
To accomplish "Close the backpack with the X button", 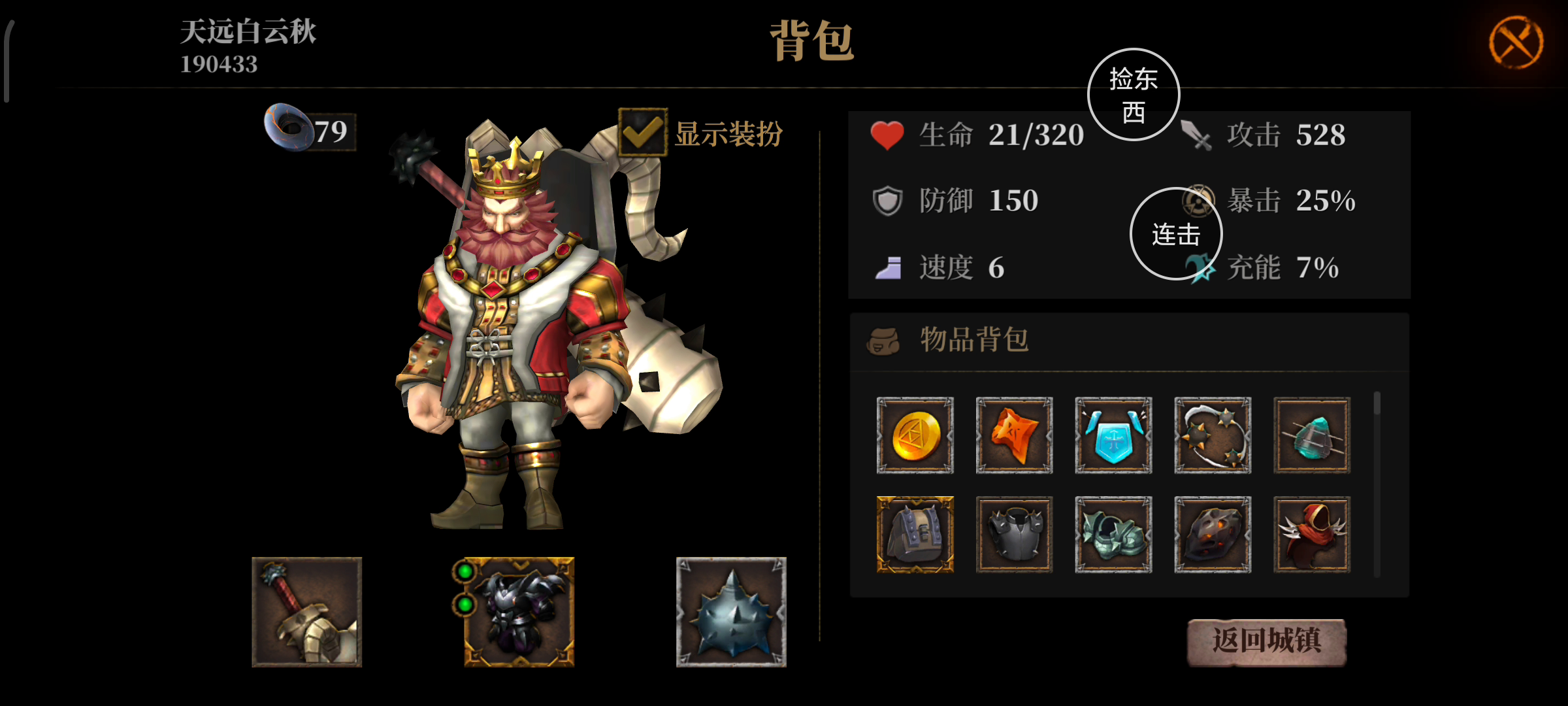I will click(1516, 43).
